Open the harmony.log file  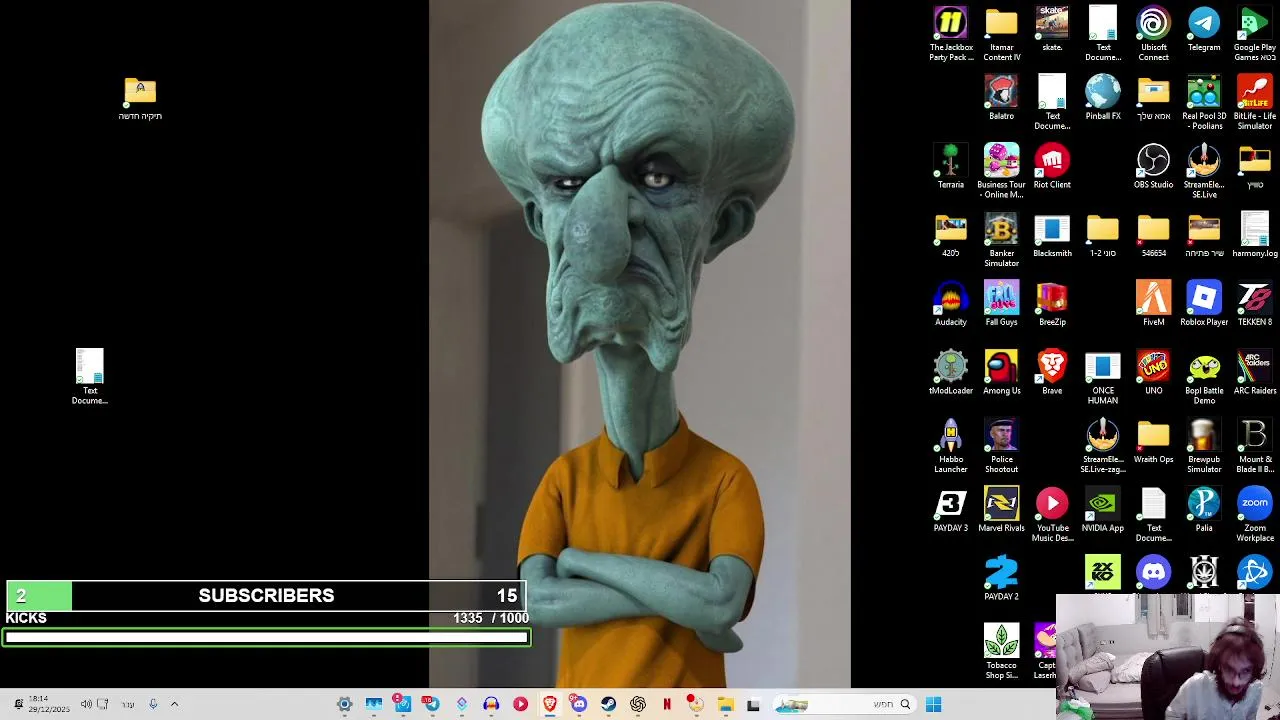(1254, 235)
